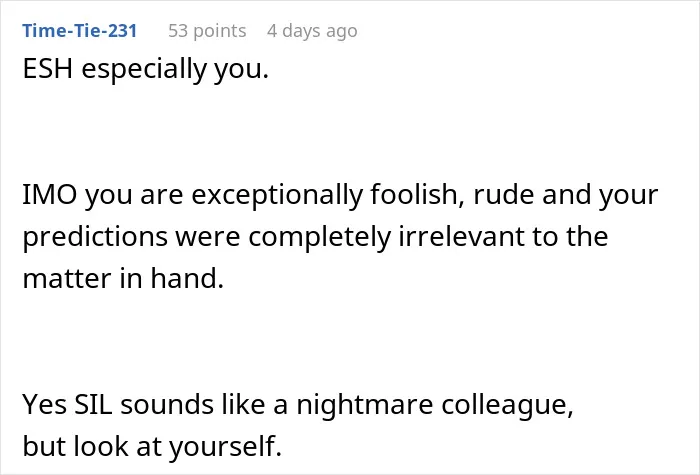This screenshot has height=475, width=700.
Task: Select the word ESH in comment
Action: pos(47,69)
